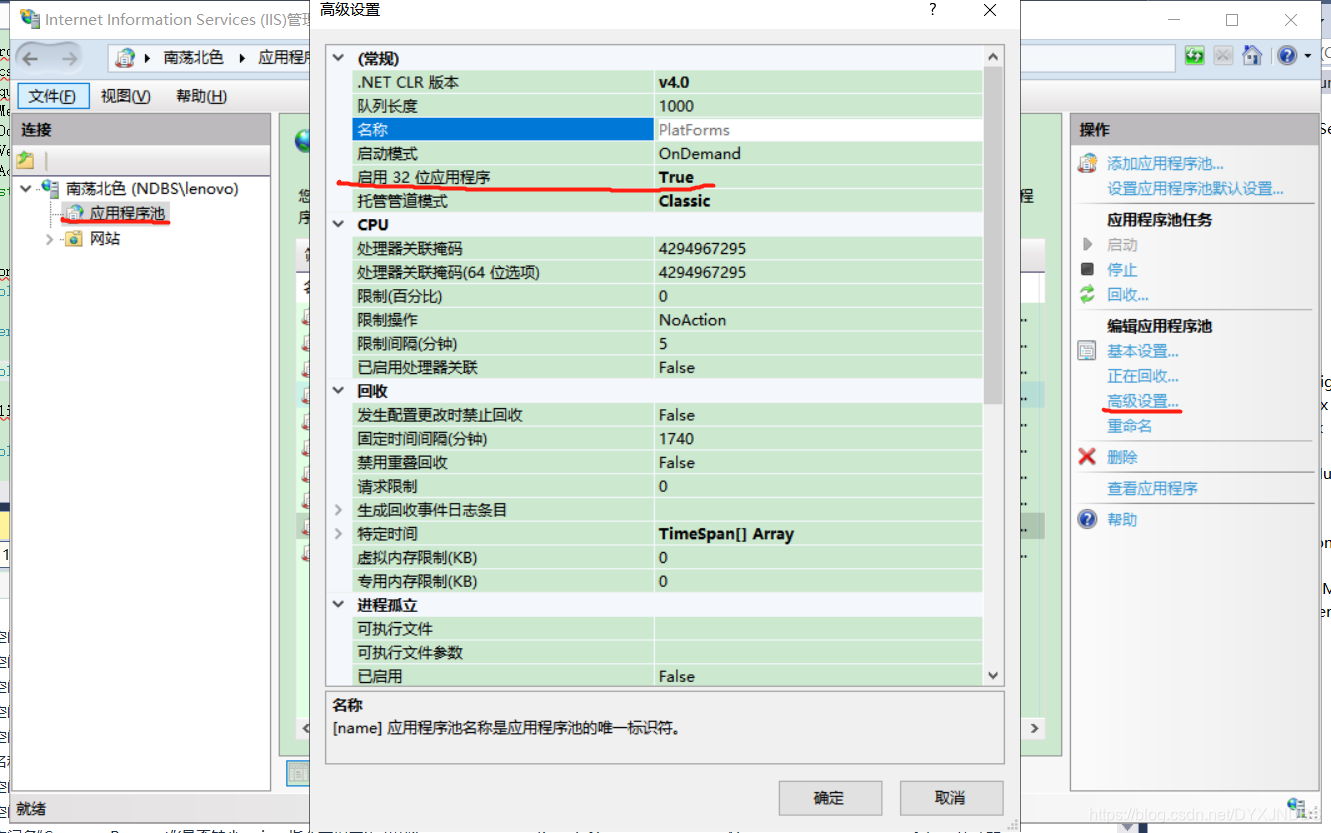Click the green refresh icon in the address bar
This screenshot has height=833, width=1331.
pos(1194,56)
